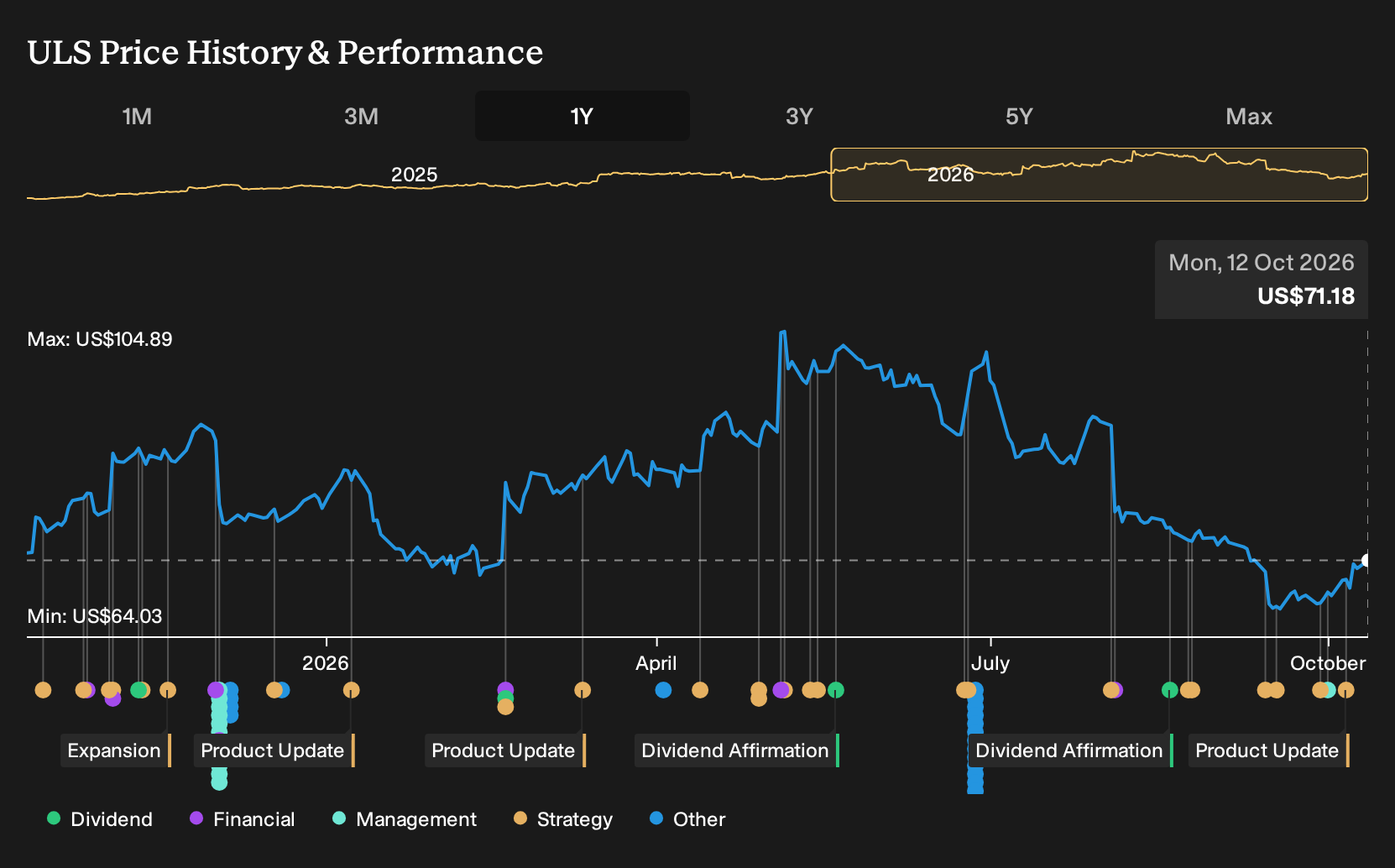Screen dimensions: 1395x868
Task: Select the teal Management dot under October
Action: coord(1328,690)
